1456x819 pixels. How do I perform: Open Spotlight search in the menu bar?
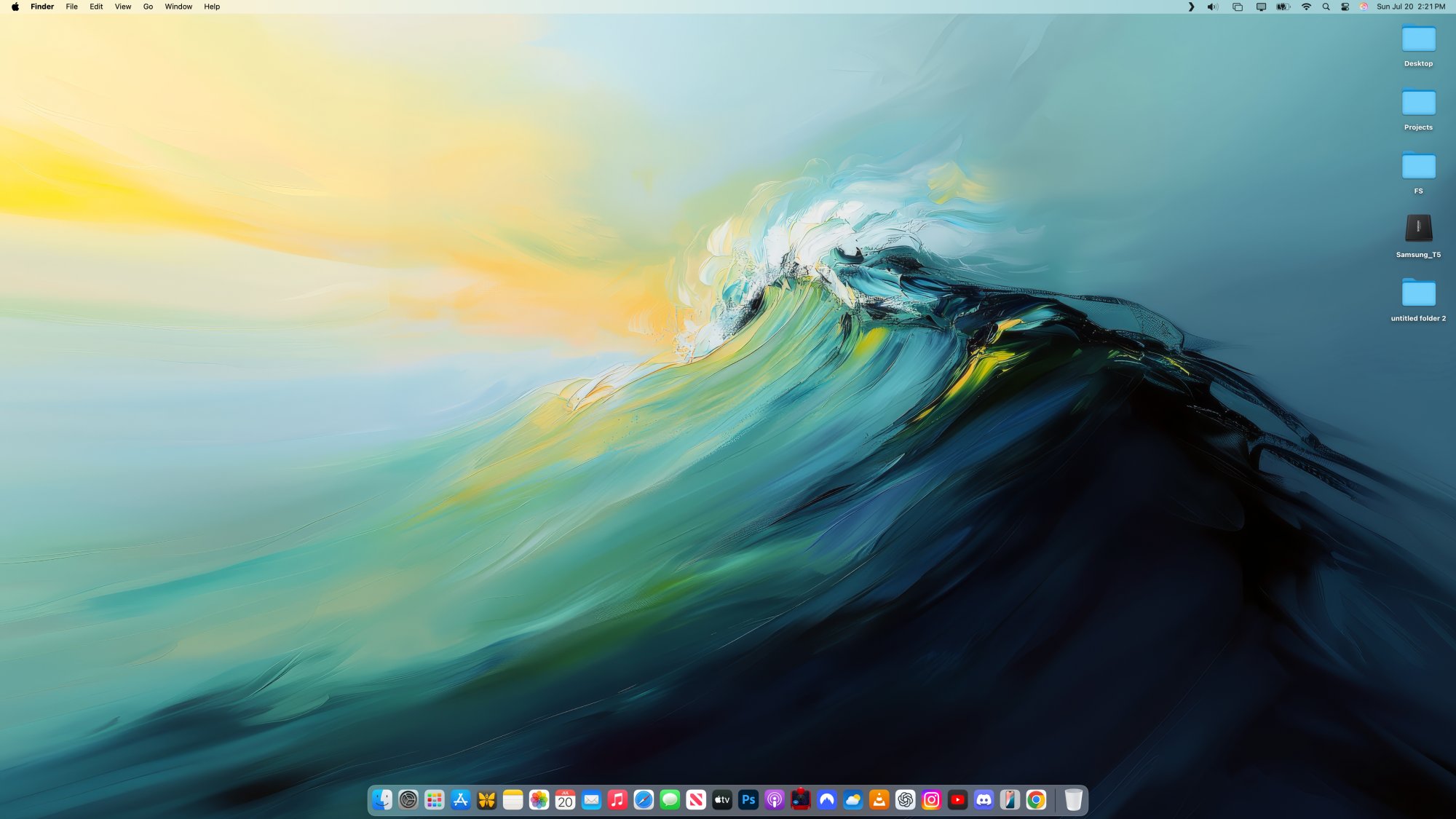[x=1326, y=7]
